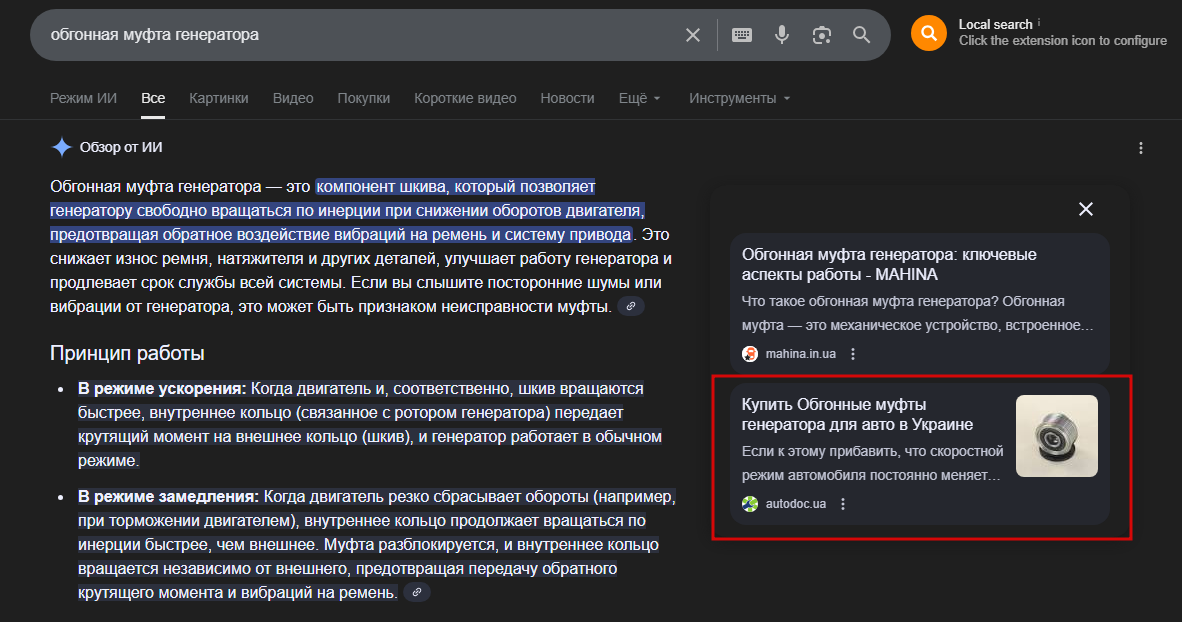
Task: Click the autodoc.ua domain text
Action: 795,504
